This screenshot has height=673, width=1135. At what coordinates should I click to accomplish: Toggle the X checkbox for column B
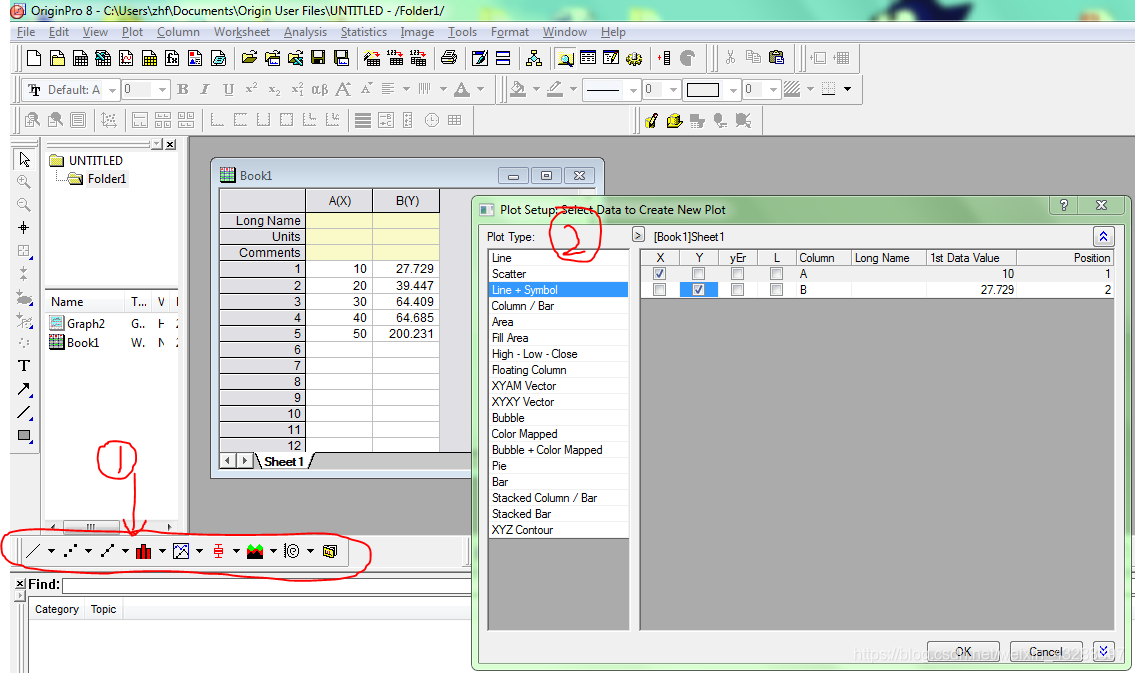tap(659, 289)
